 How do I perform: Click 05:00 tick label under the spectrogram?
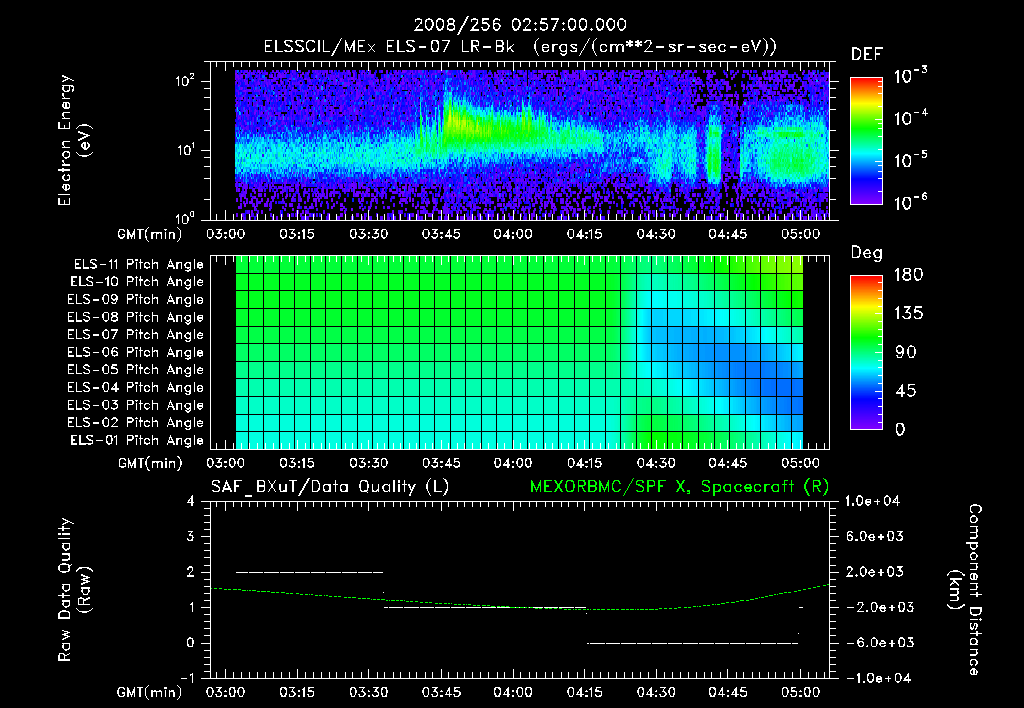800,234
